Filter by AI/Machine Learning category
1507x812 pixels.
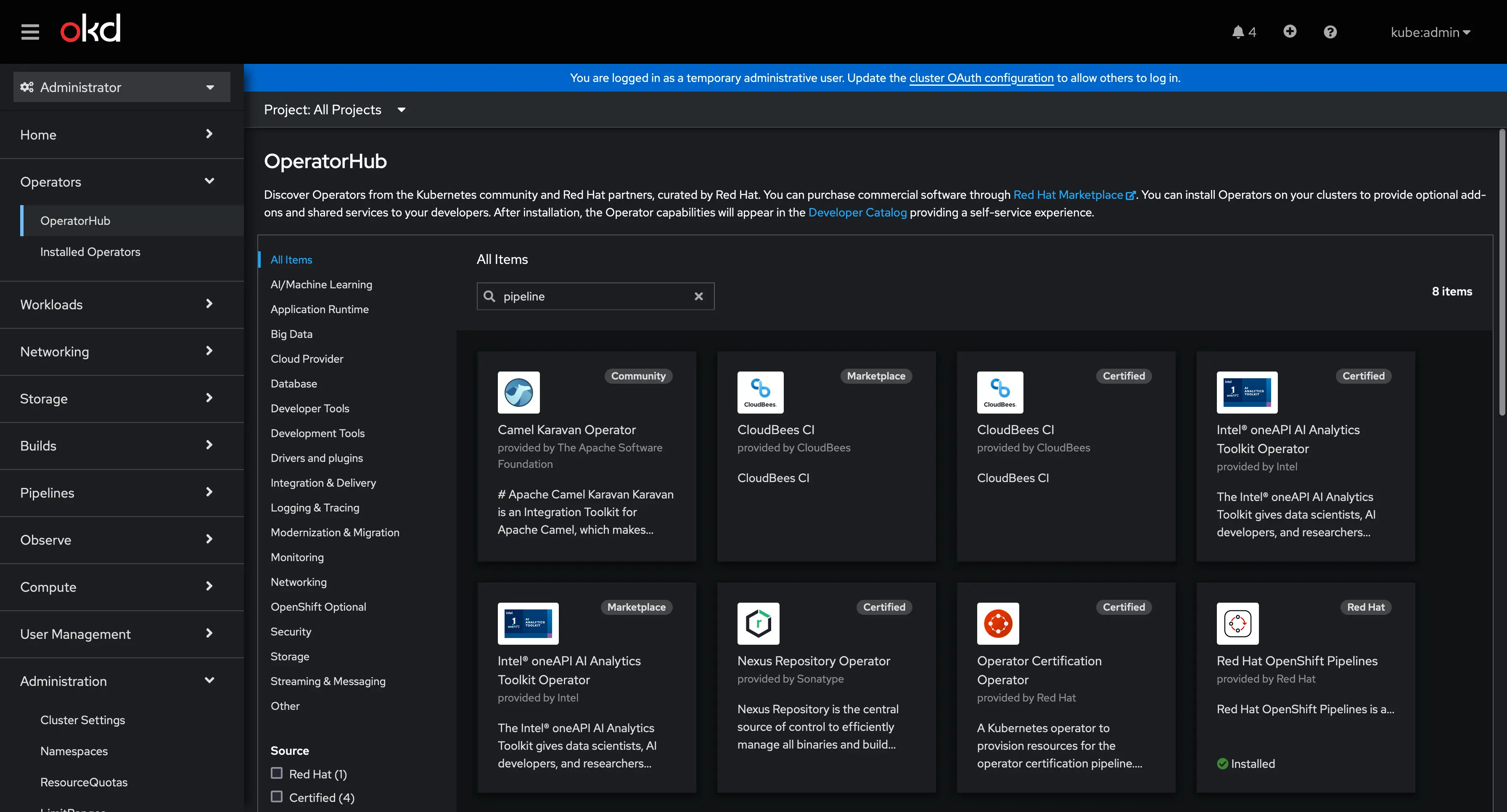coord(321,284)
